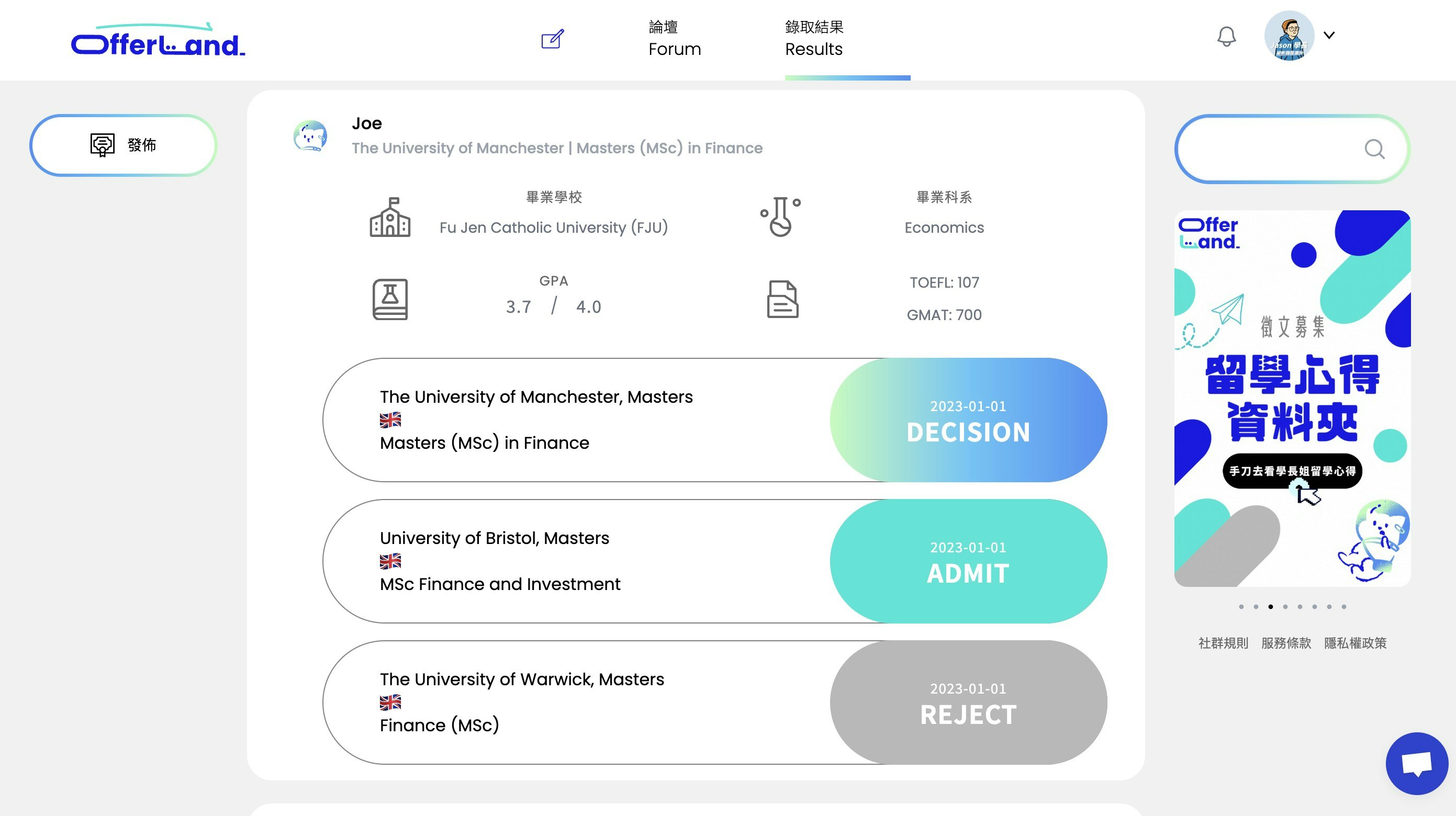Viewport: 1456px width, 816px height.
Task: Open the notifications bell
Action: [1226, 36]
